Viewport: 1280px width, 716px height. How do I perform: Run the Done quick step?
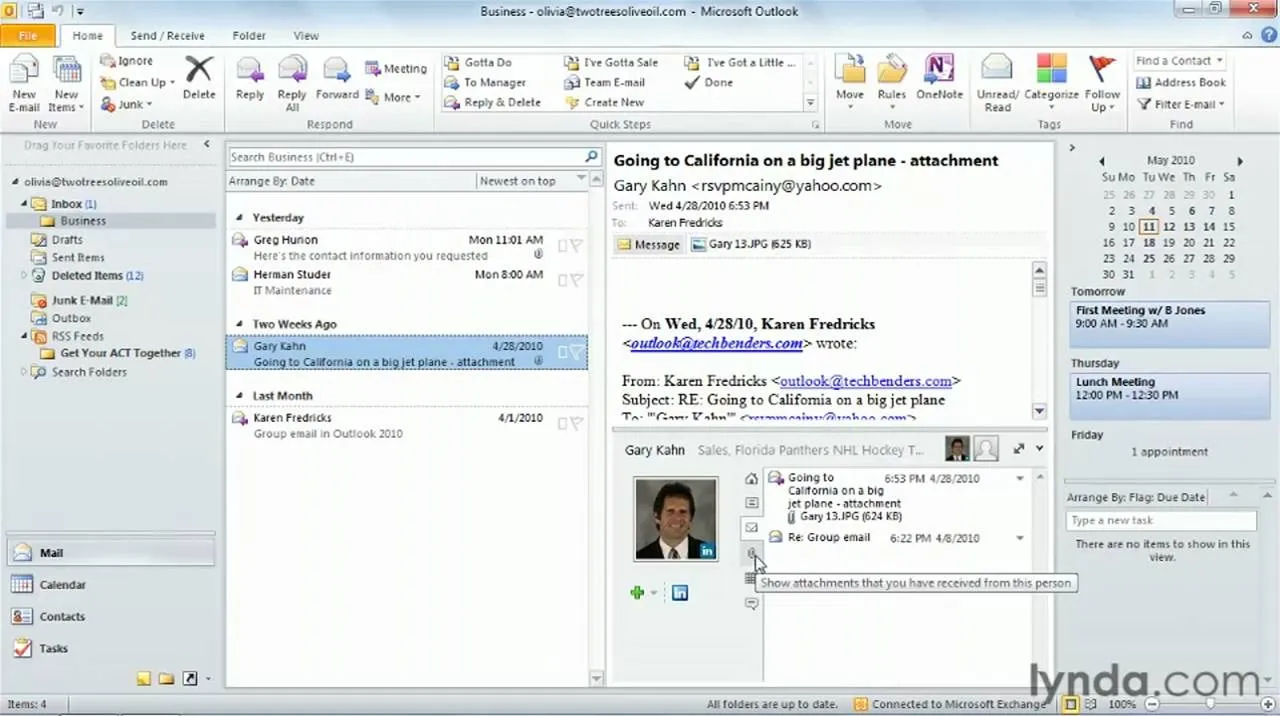pos(709,82)
